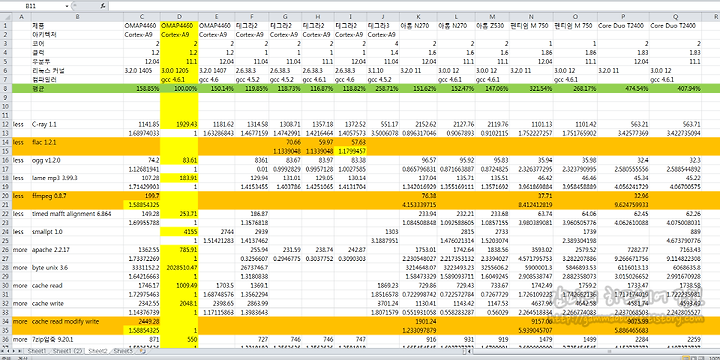Click the '3.0.0 1205' kernel cell
Screen dimensions: 720x360
pos(179,70)
